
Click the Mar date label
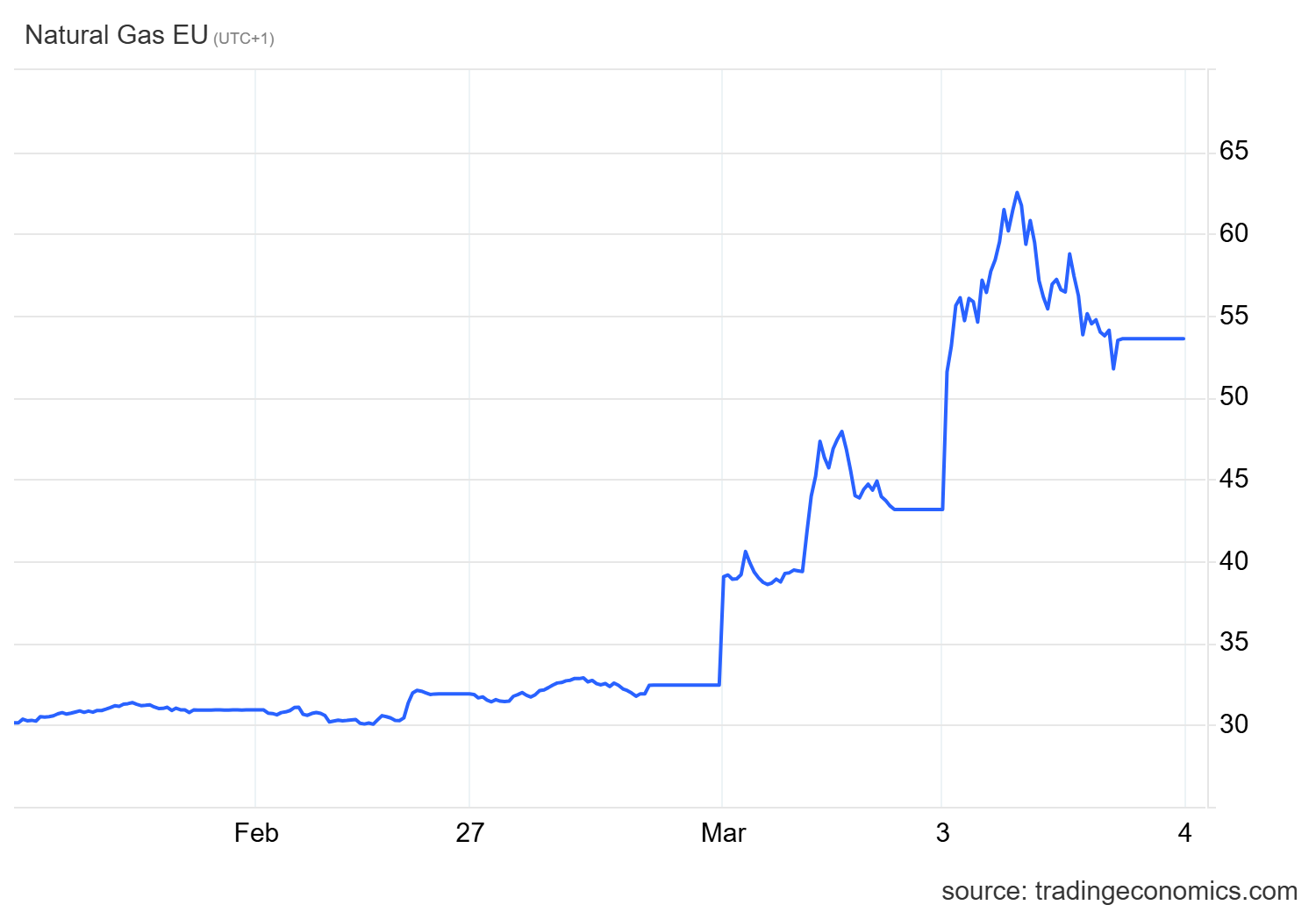click(x=723, y=832)
